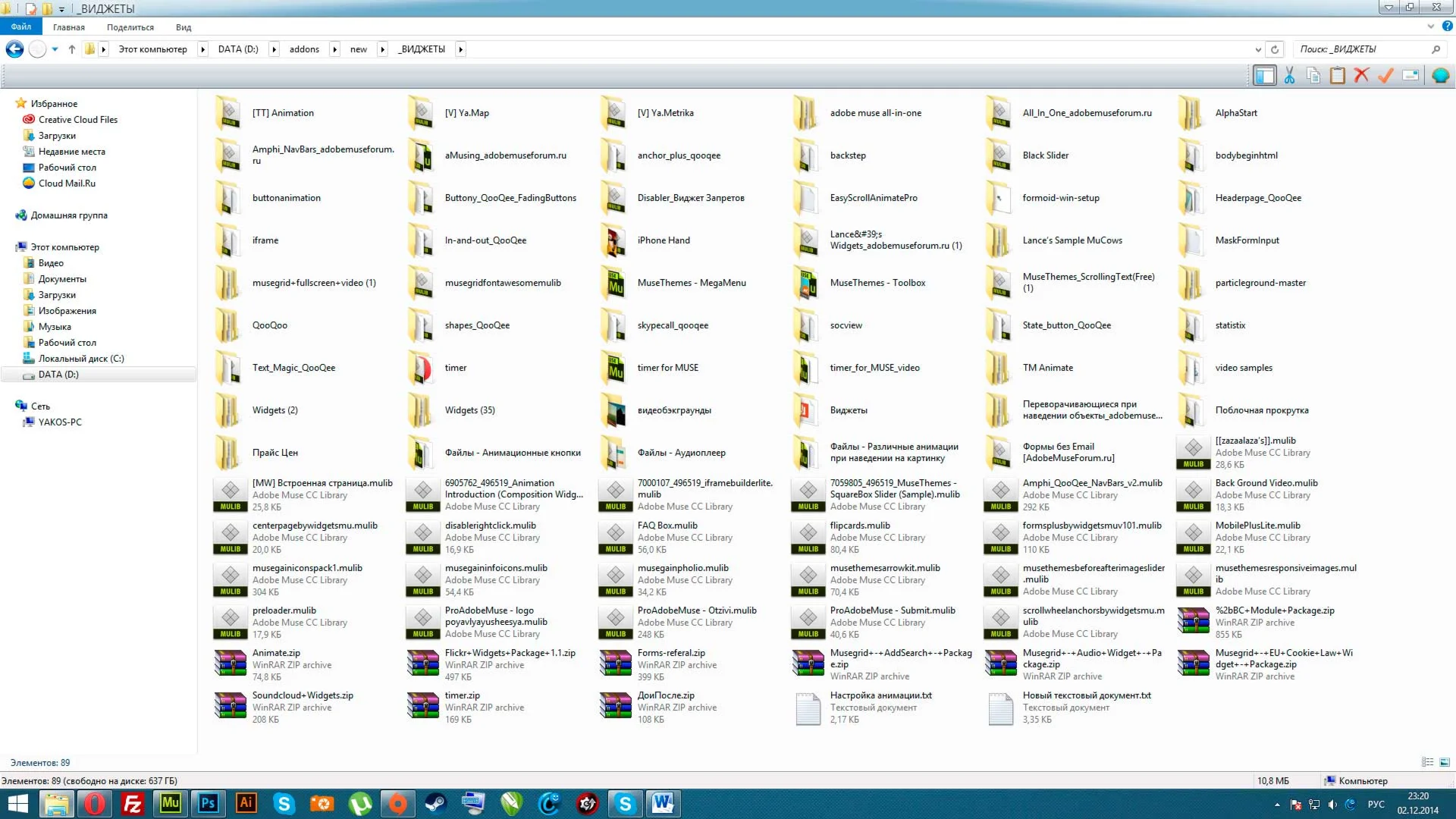Image resolution: width=1456 pixels, height=819 pixels.
Task: Click the blue Back navigation button
Action: (x=14, y=49)
